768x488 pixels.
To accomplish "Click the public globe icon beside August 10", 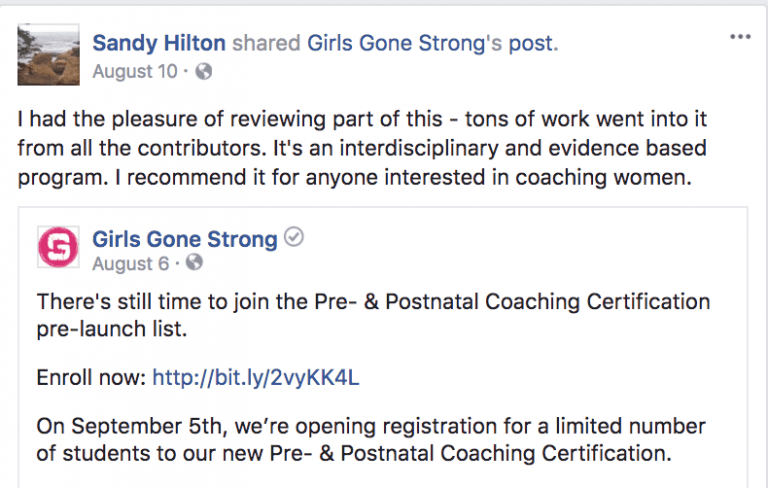I will [x=204, y=72].
